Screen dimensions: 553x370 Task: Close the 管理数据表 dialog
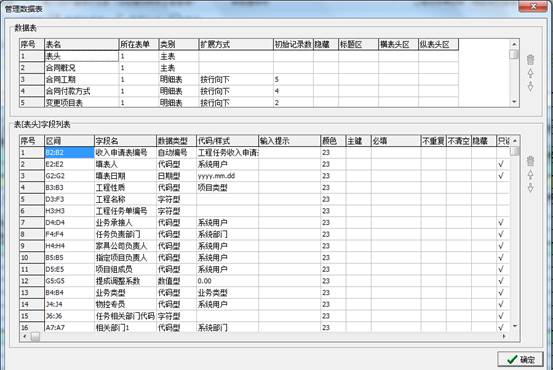(533, 6)
